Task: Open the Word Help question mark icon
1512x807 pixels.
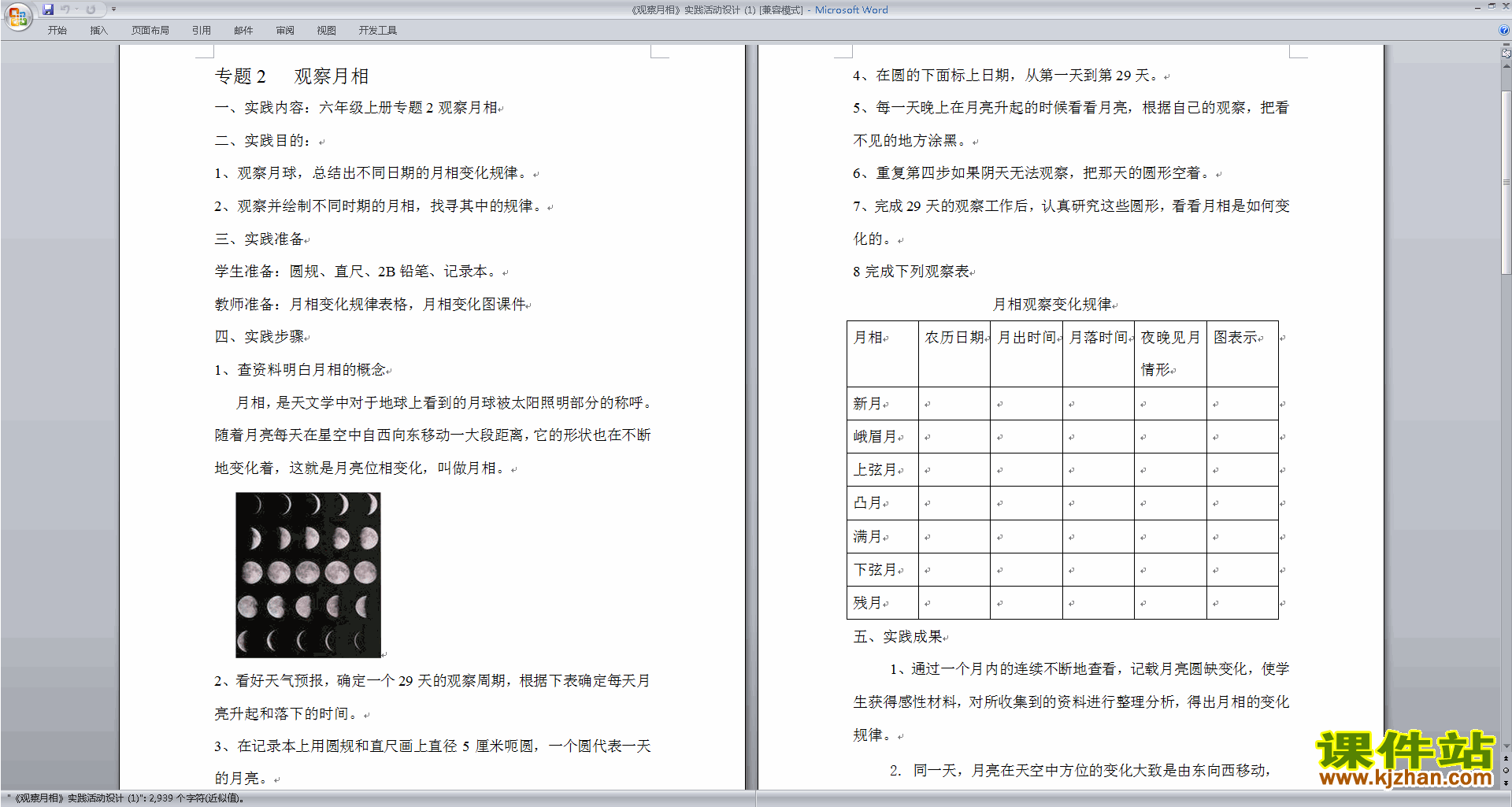Action: [x=1504, y=30]
